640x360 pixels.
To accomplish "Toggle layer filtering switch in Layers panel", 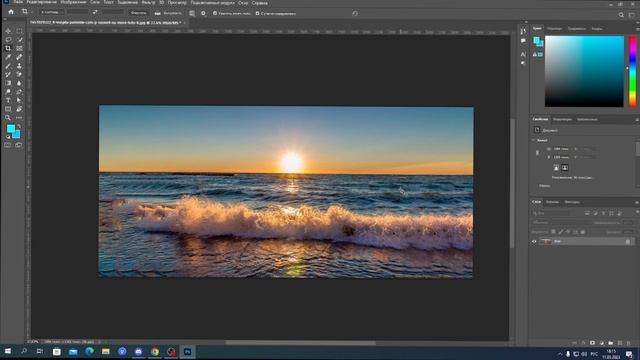I will tap(637, 213).
